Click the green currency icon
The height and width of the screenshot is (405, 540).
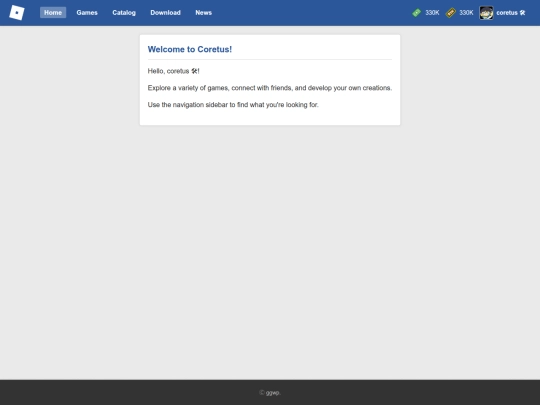[416, 13]
